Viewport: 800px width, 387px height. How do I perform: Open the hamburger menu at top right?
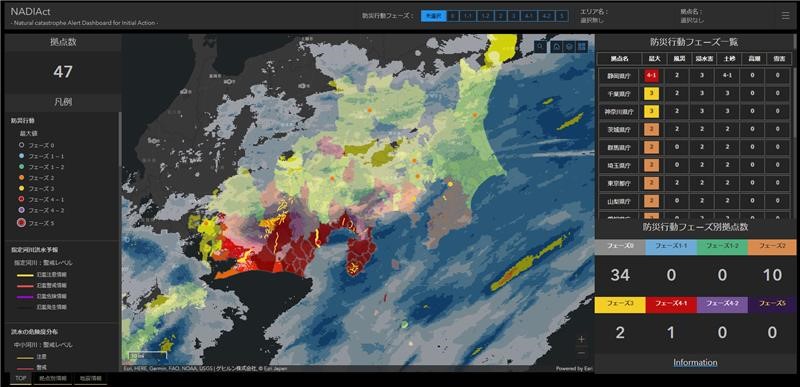[785, 16]
